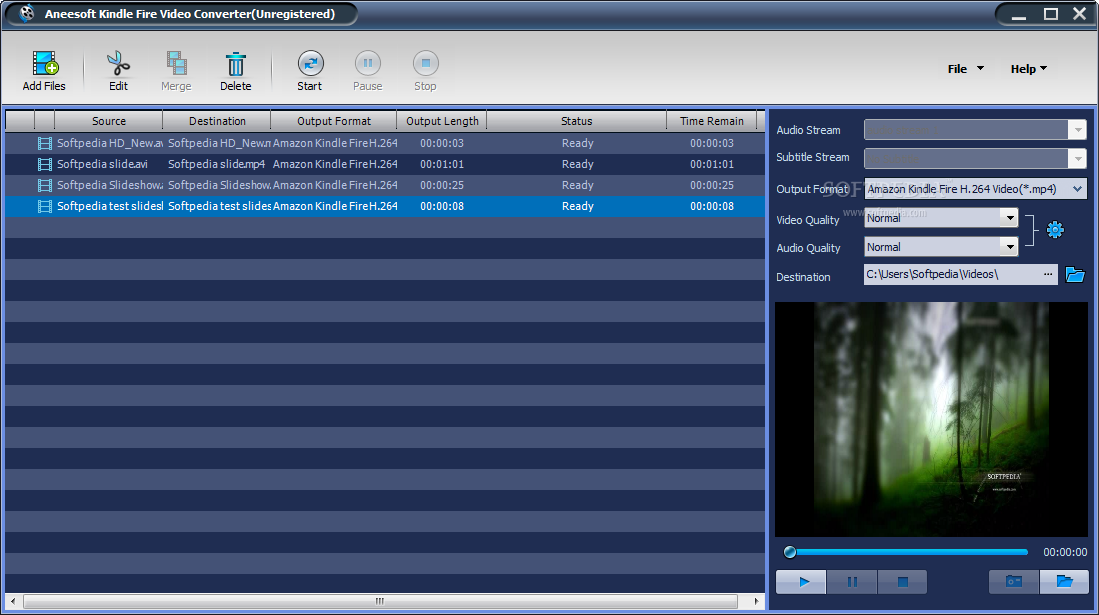The height and width of the screenshot is (615, 1099).
Task: Browse destination path with the ellipsis button
Action: (1048, 274)
